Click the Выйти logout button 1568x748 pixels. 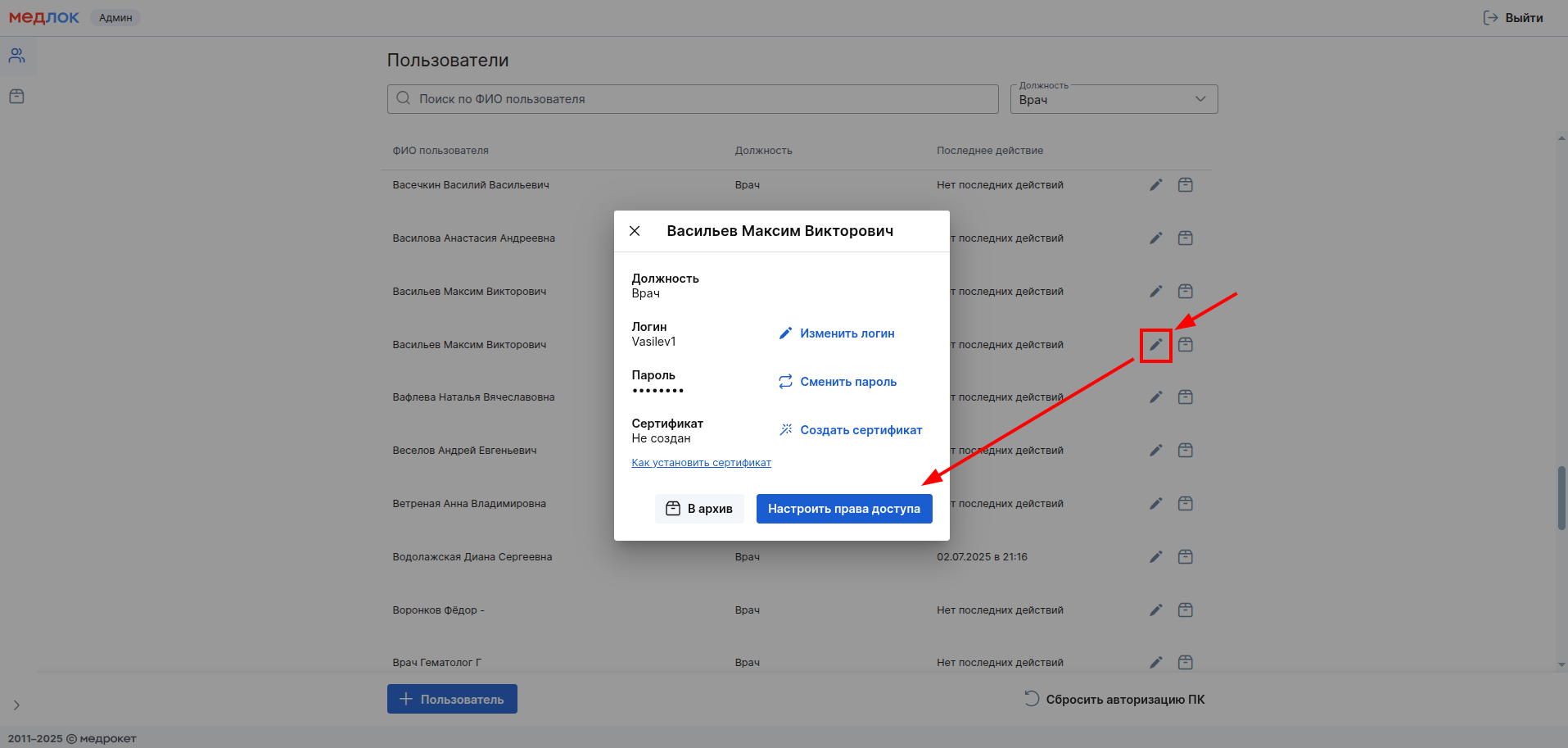pyautogui.click(x=1513, y=18)
